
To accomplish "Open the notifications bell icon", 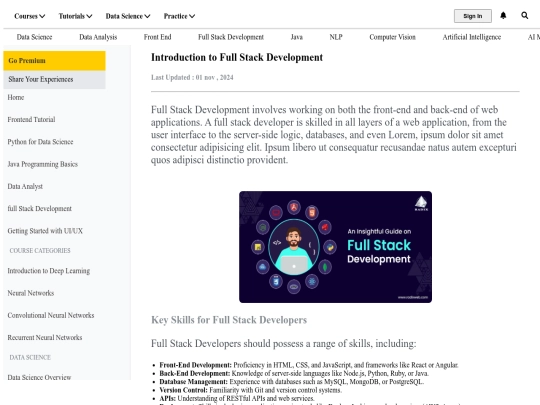I will pyautogui.click(x=503, y=15).
